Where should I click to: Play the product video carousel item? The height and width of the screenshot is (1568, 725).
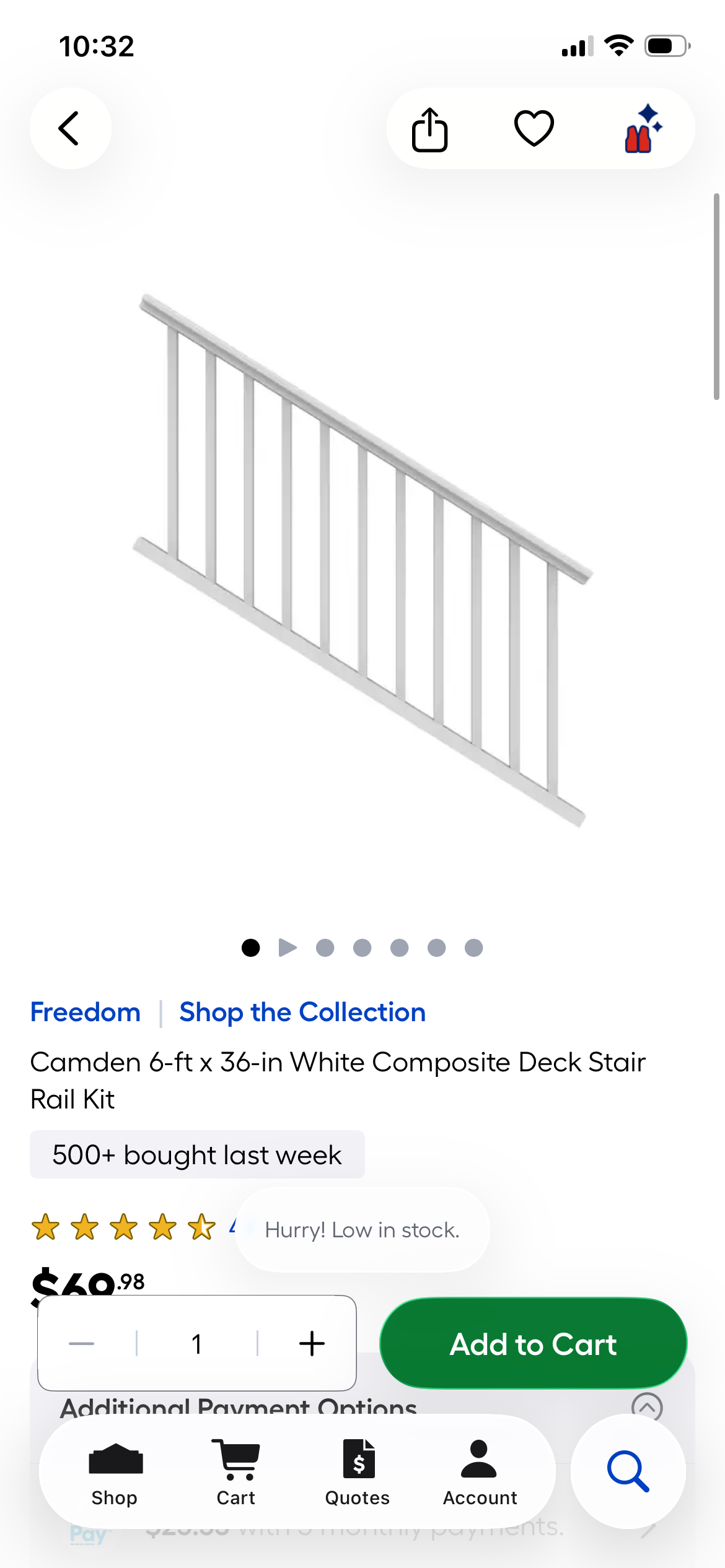(x=288, y=947)
